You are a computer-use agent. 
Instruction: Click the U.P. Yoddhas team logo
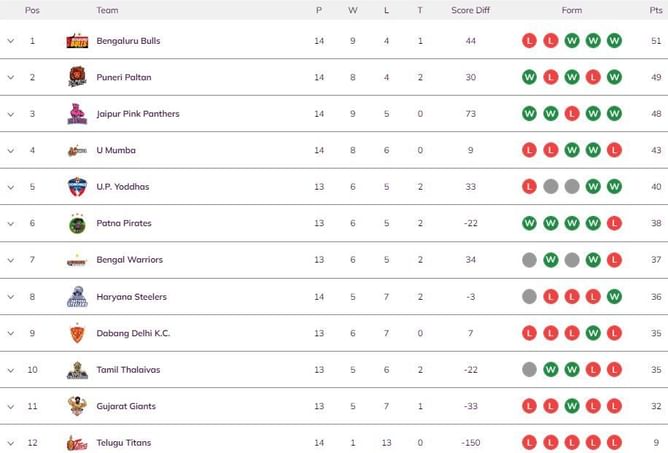point(77,187)
